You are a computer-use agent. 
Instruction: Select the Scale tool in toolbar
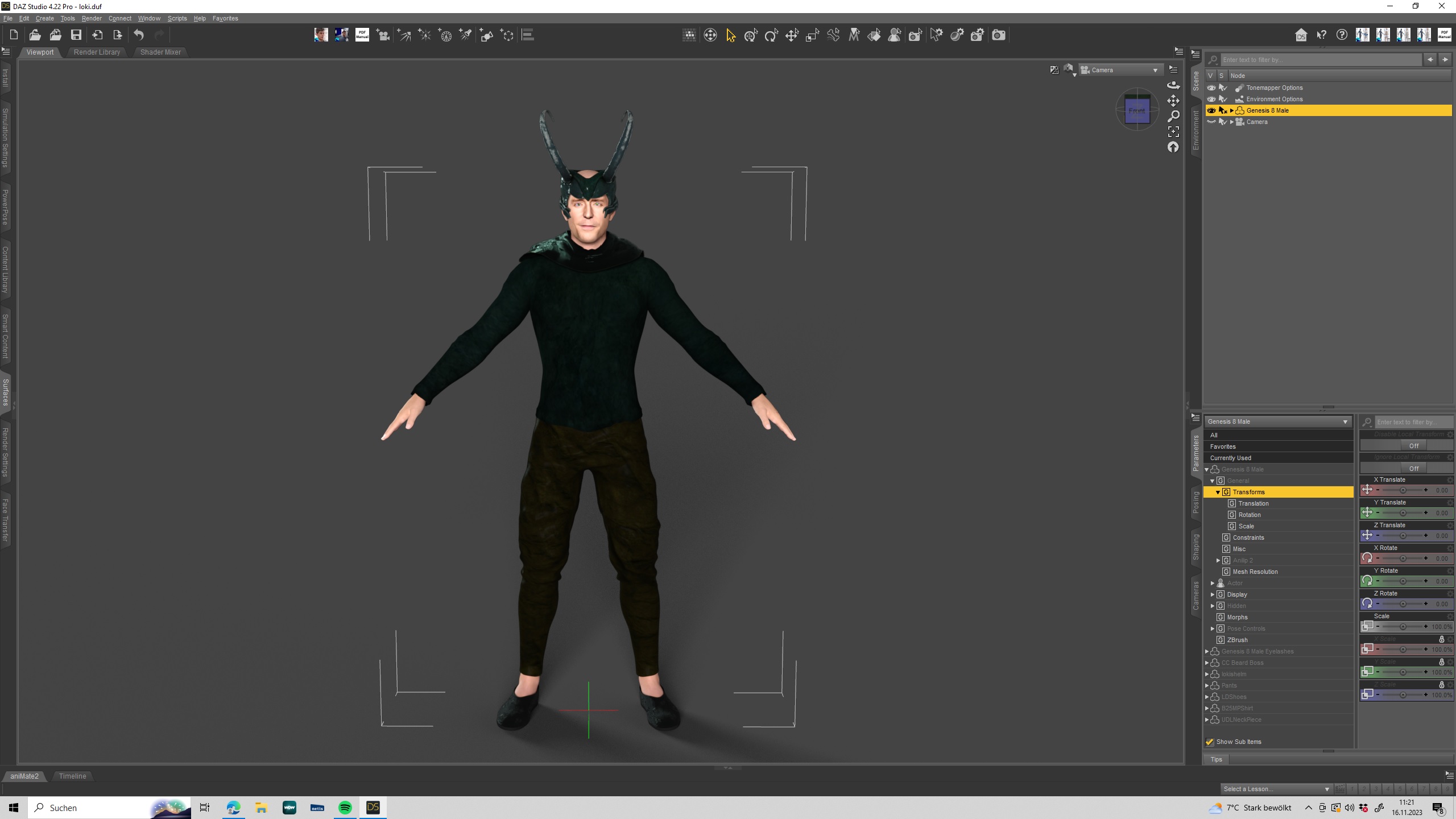tap(812, 35)
